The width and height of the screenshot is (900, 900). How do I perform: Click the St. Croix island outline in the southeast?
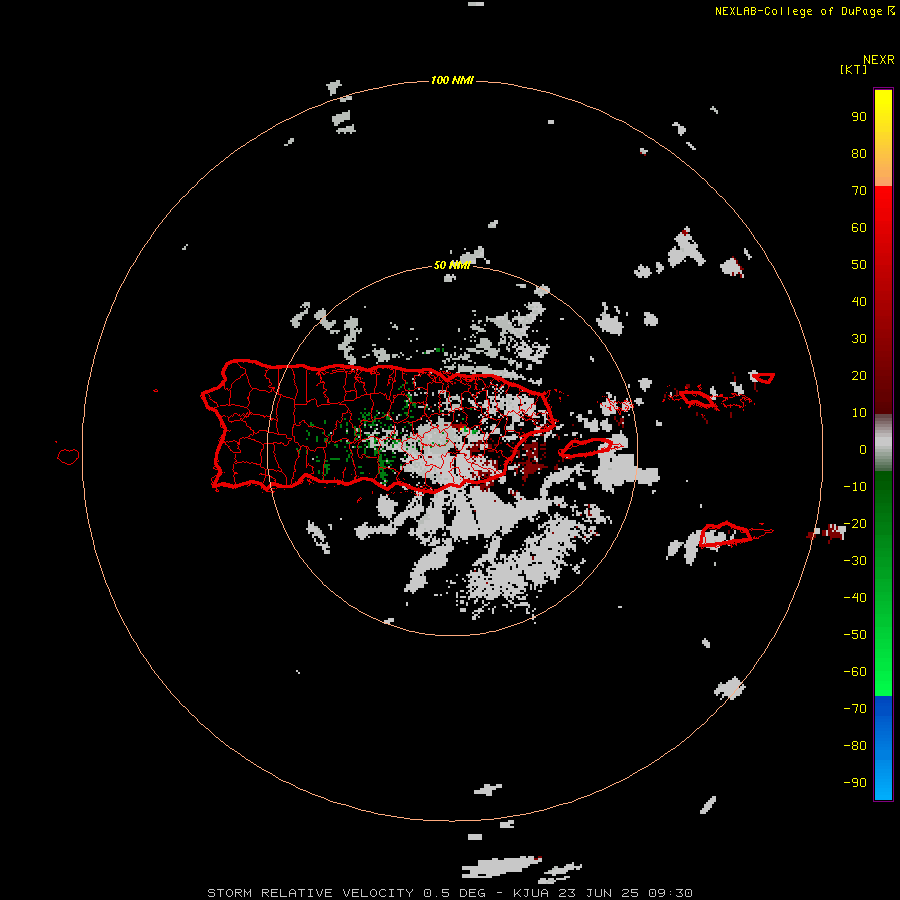[725, 534]
